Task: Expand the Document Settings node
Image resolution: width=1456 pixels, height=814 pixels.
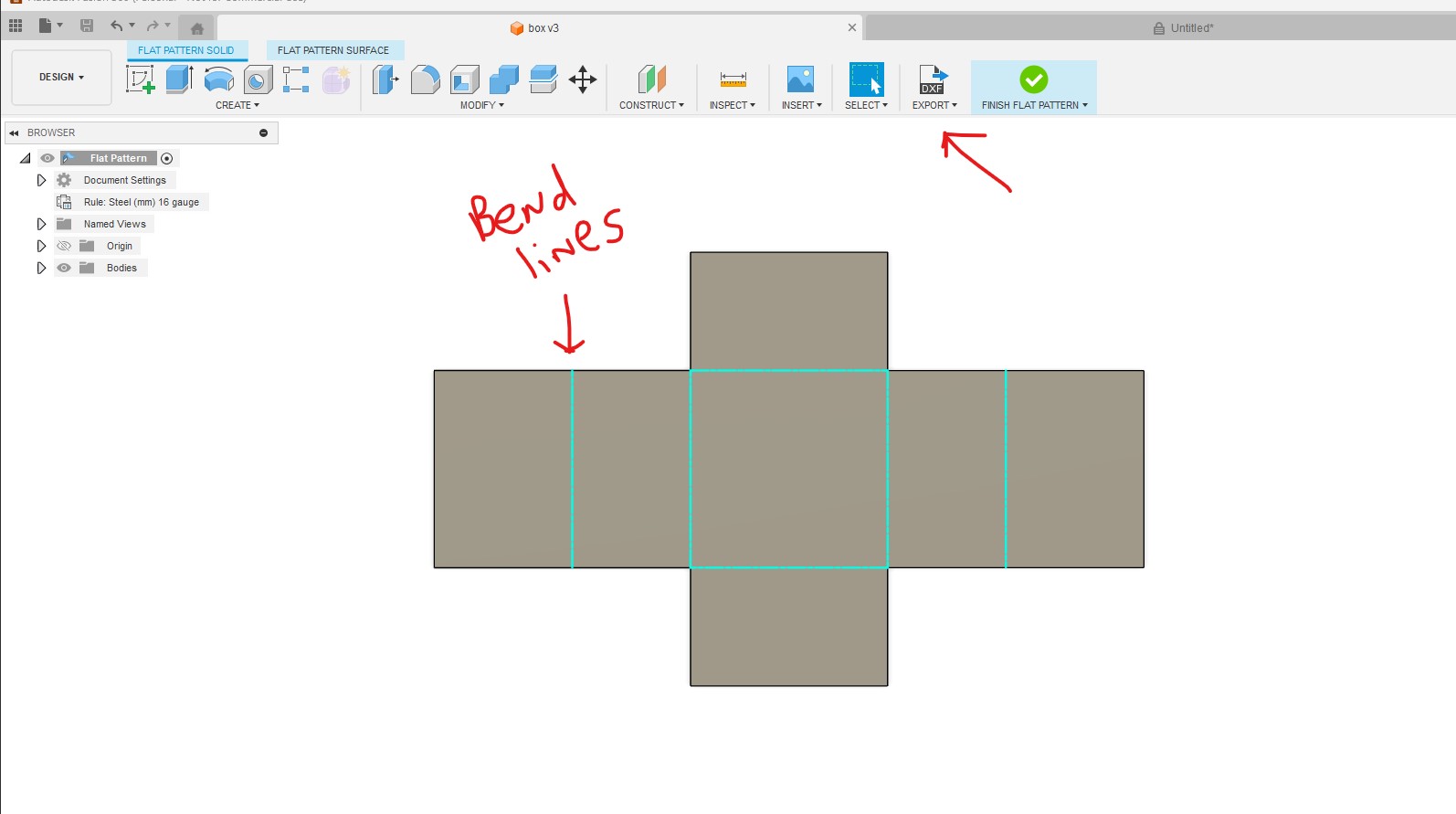Action: 41,180
